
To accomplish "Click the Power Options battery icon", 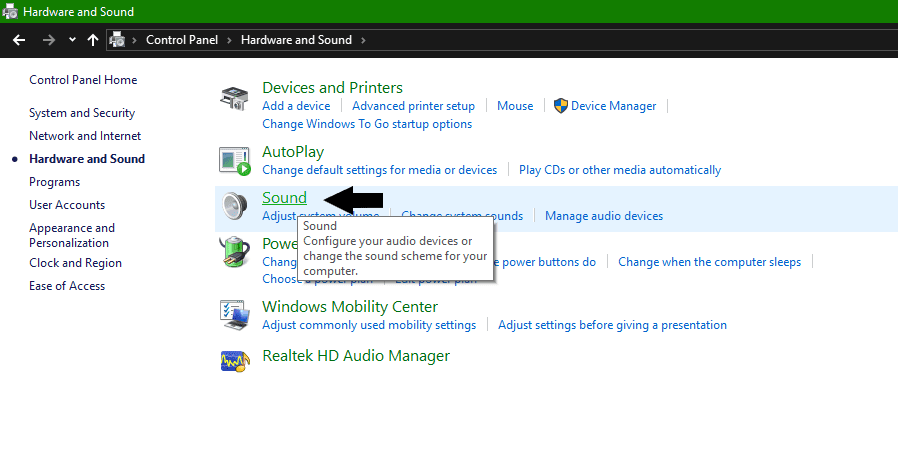I will tap(234, 252).
